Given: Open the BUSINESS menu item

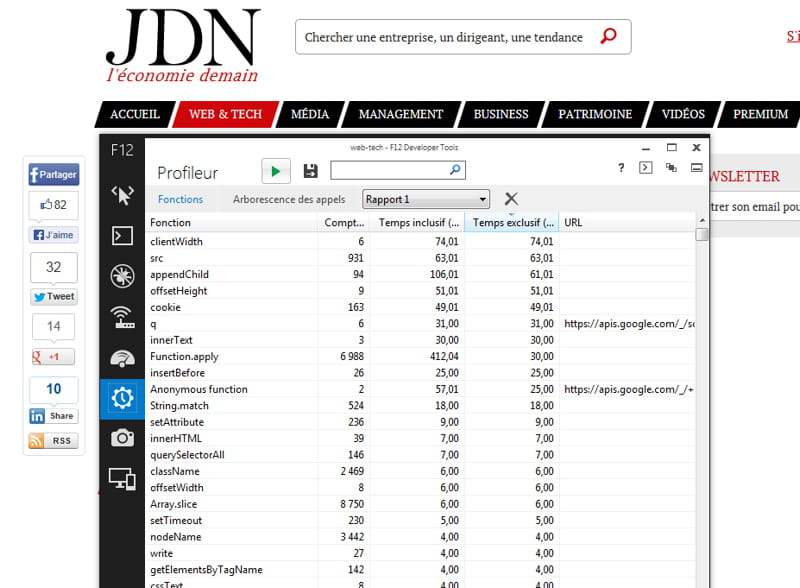Looking at the screenshot, I should 501,114.
